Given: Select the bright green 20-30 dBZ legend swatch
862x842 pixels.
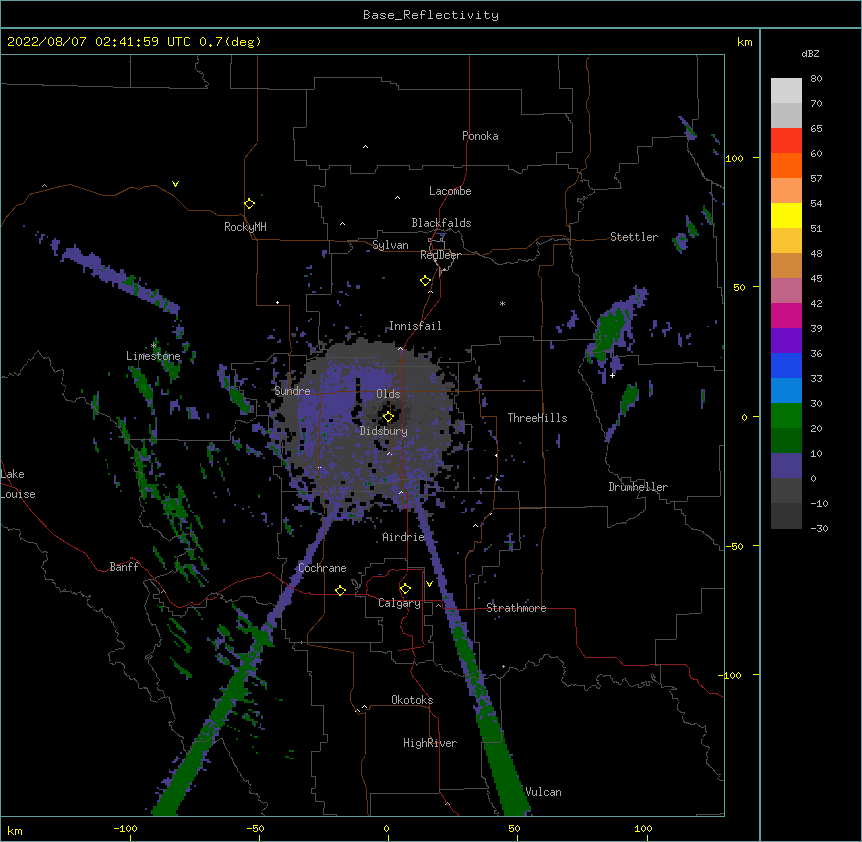Looking at the screenshot, I should 786,416.
